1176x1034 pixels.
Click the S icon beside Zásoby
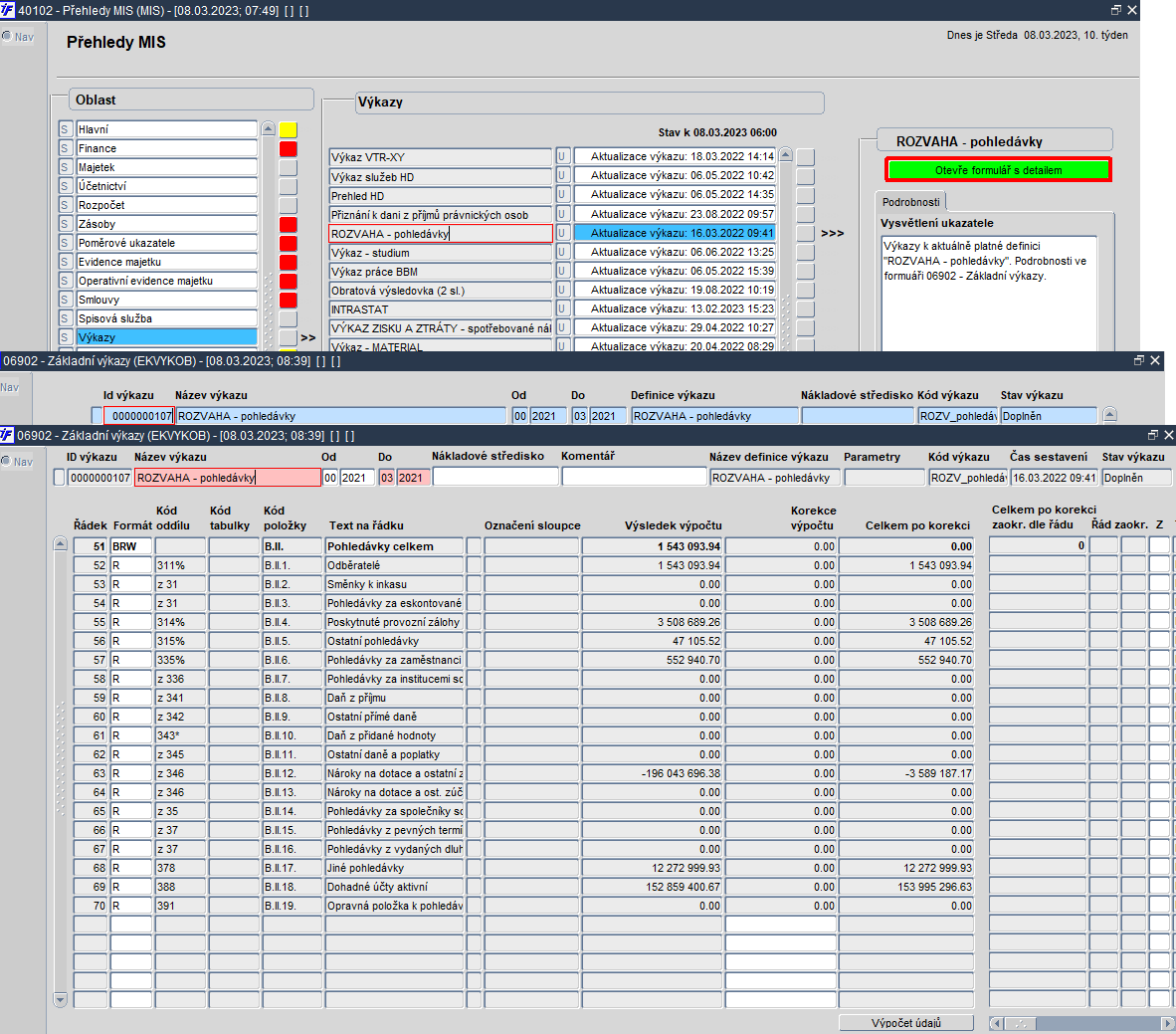pos(66,224)
